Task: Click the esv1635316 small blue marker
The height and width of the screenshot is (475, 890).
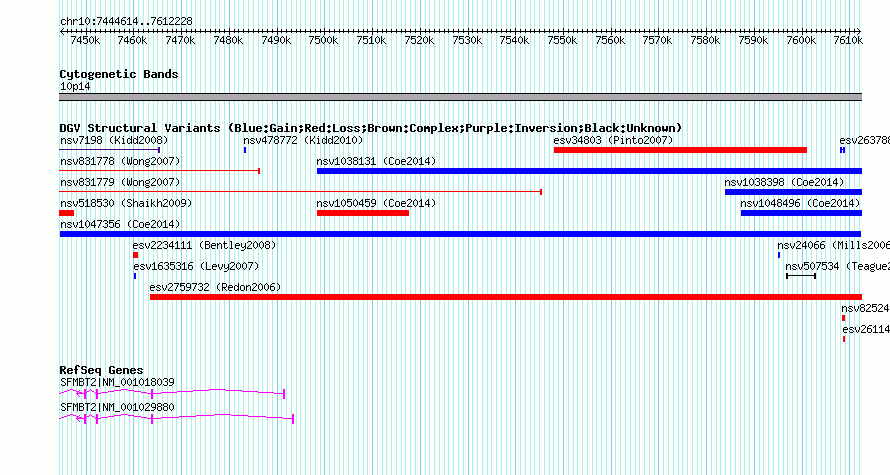Action: [135, 276]
